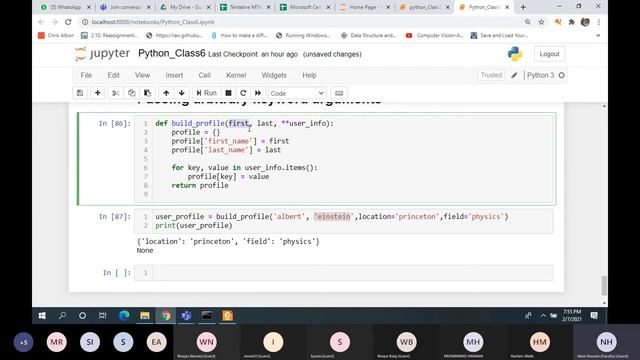640x360 pixels.
Task: Open the browser extensions puzzle icon
Action: pyautogui.click(x=571, y=22)
